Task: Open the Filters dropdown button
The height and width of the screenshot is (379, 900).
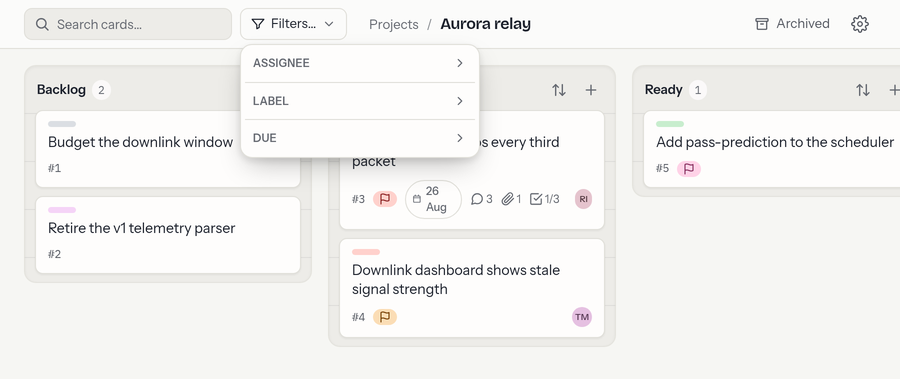Action: click(293, 24)
